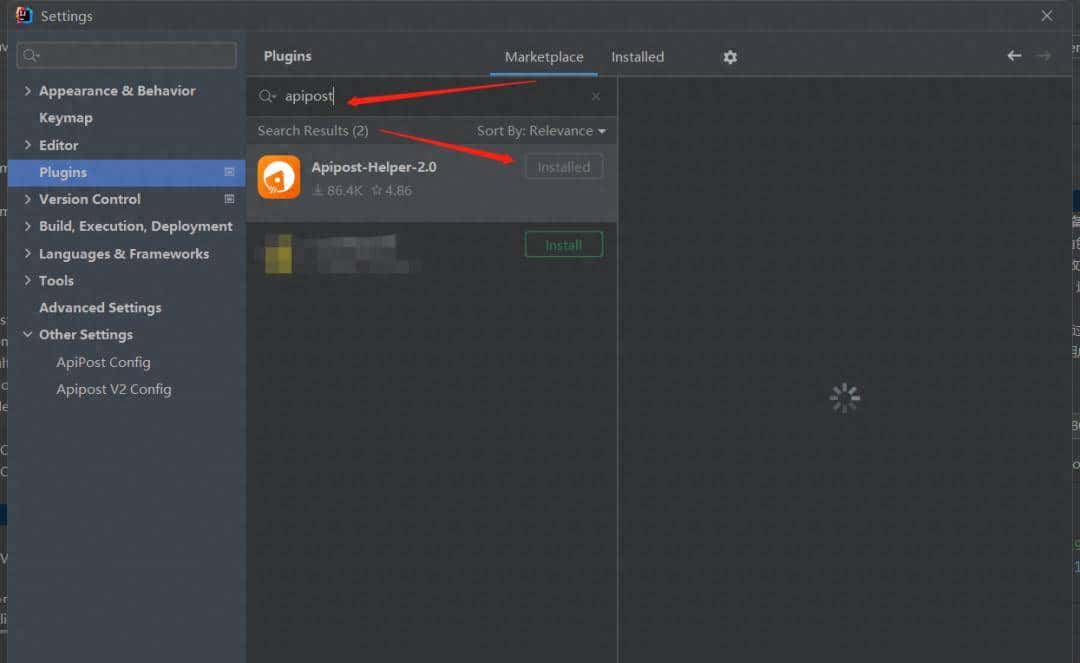The image size is (1080, 663).
Task: Click the Plugins heading
Action: click(x=287, y=56)
